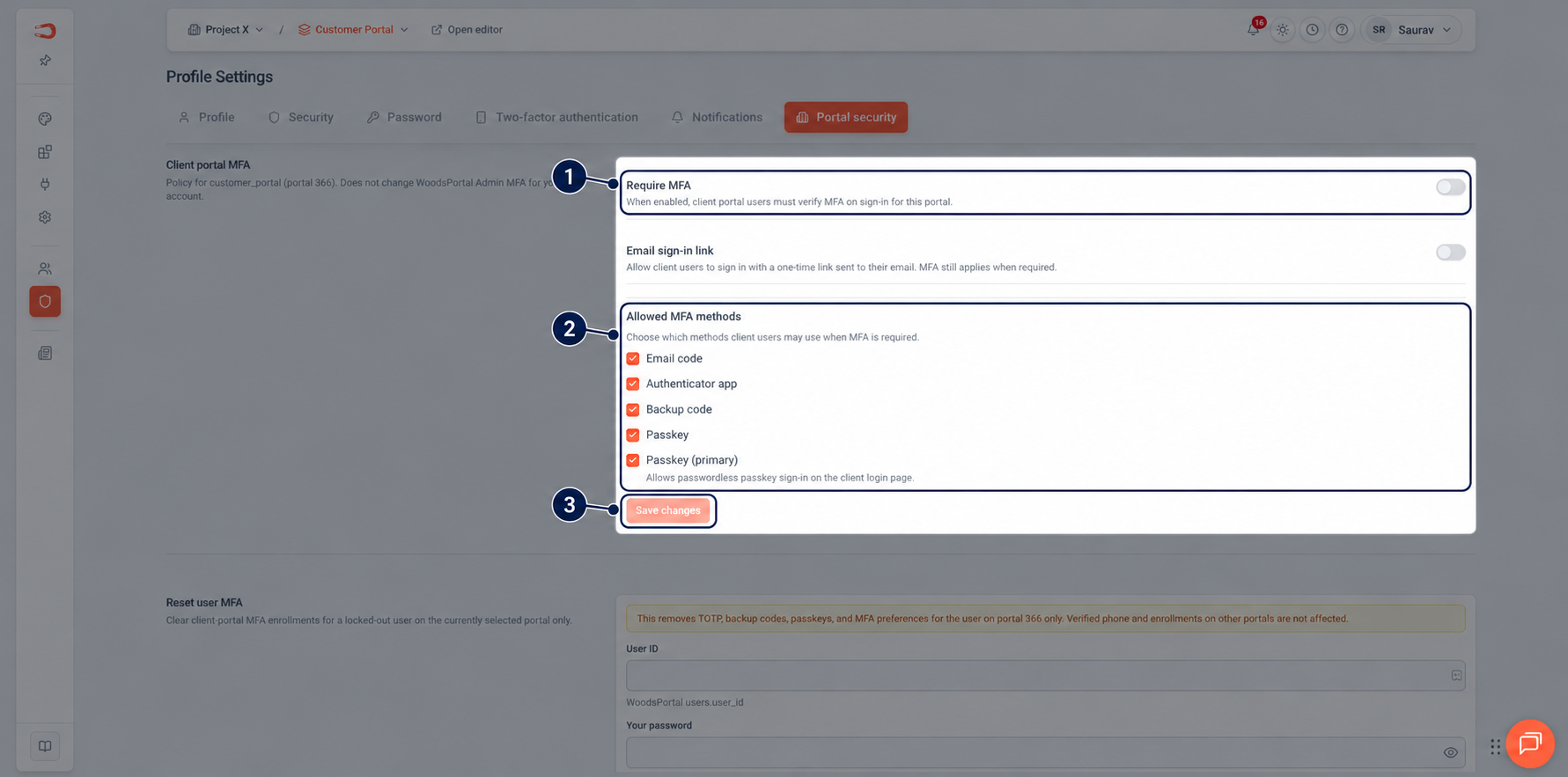Open the palette theme icon in sidebar
The width and height of the screenshot is (1568, 777).
point(45,119)
